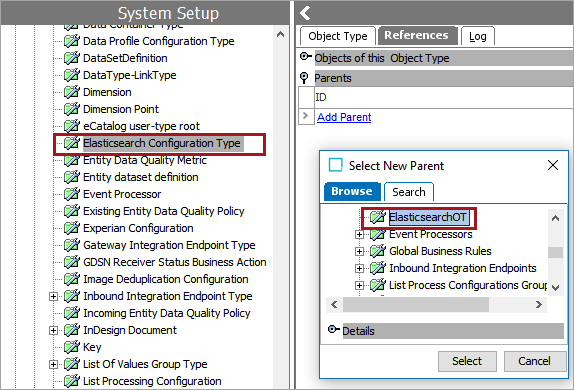Image resolution: width=574 pixels, height=390 pixels.
Task: Select ElasticsearchOT in the parent dialog
Action: click(x=428, y=217)
